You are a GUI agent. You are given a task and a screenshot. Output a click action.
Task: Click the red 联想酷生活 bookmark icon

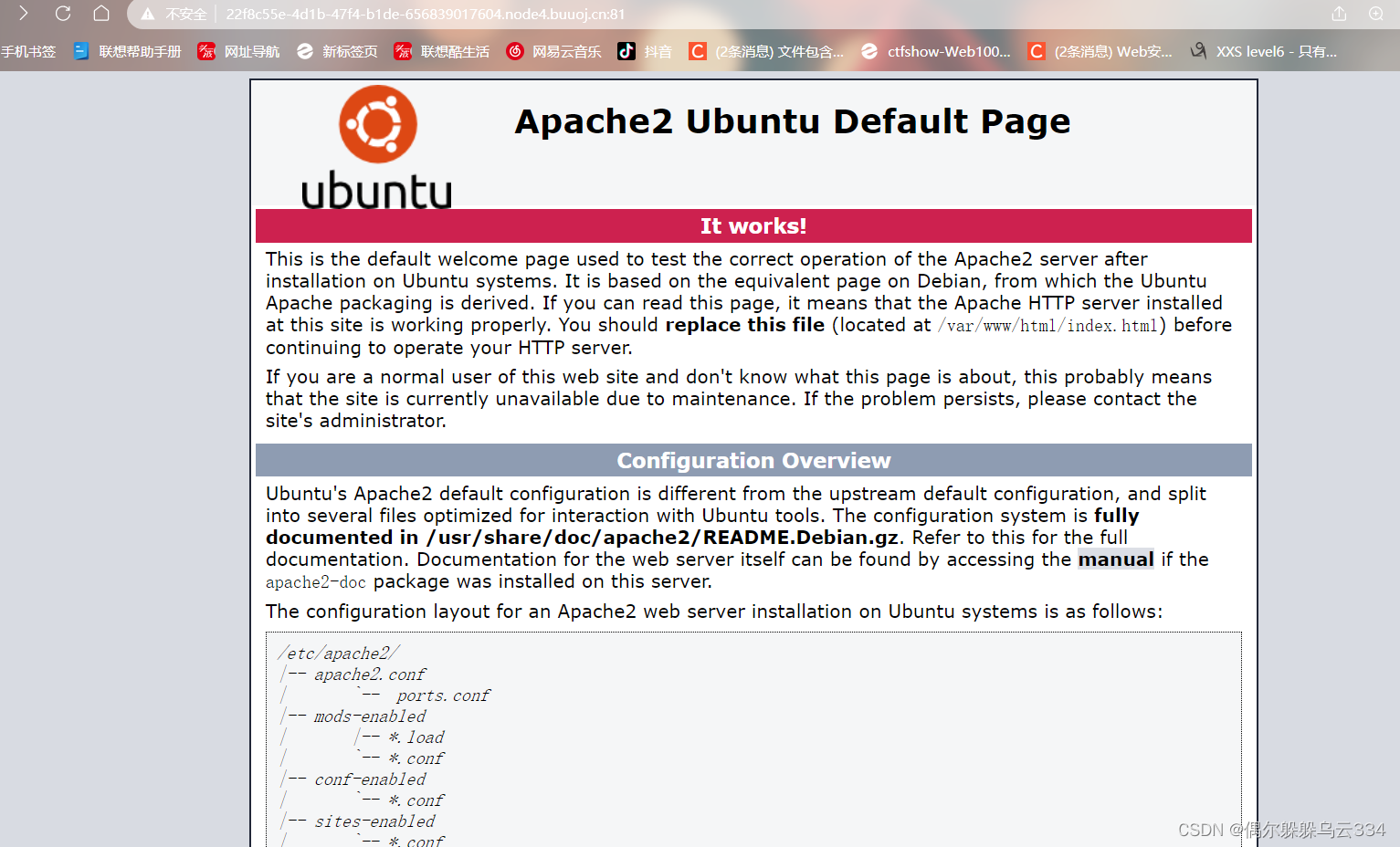[x=403, y=51]
